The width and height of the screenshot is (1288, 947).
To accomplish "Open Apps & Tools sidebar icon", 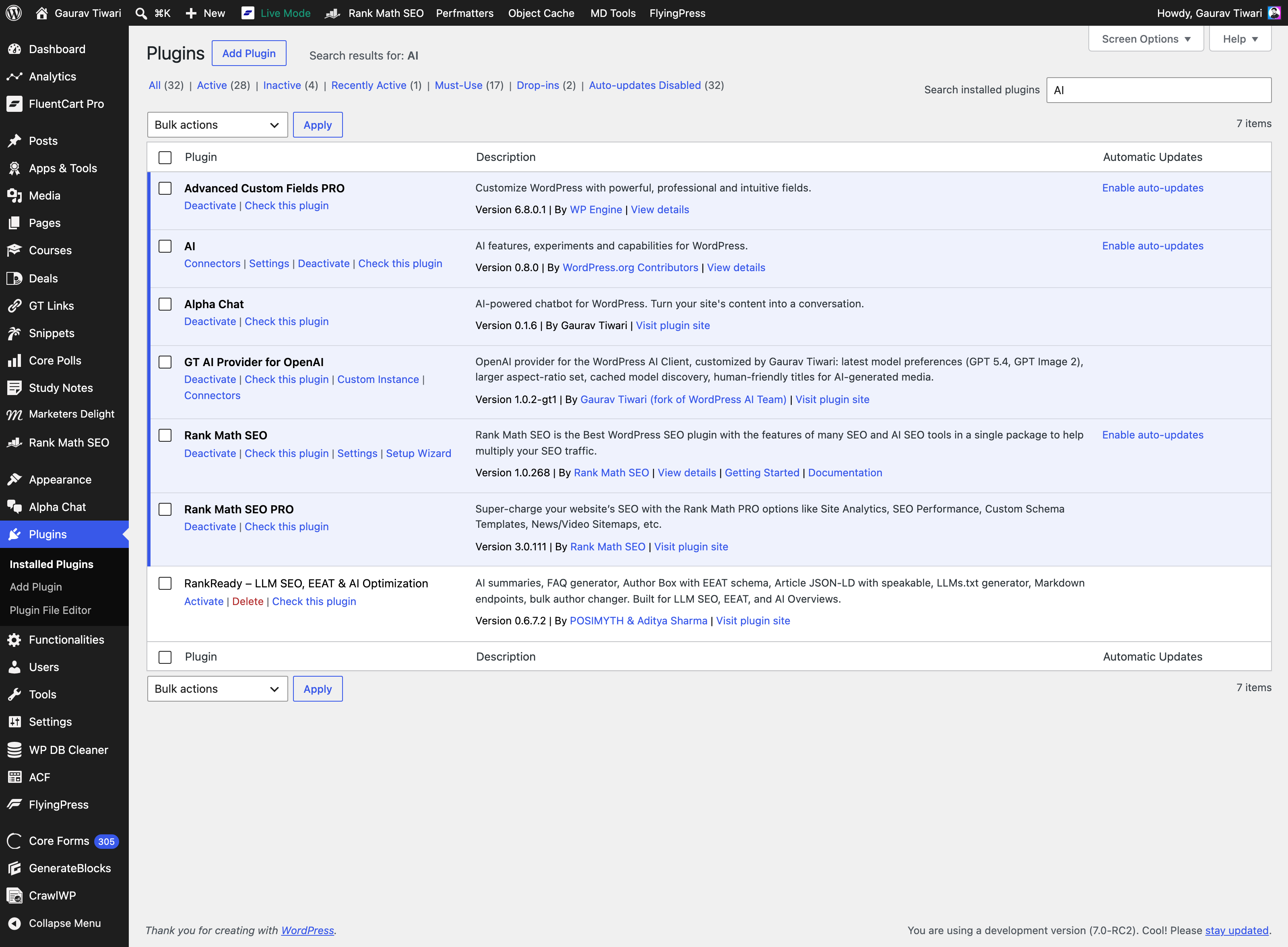I will [x=14, y=168].
